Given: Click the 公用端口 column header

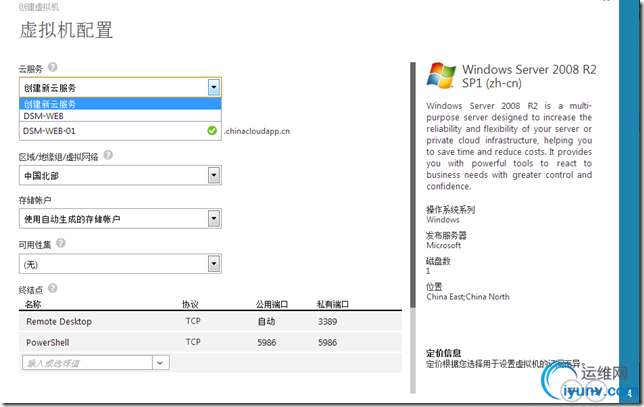Looking at the screenshot, I should (271, 304).
